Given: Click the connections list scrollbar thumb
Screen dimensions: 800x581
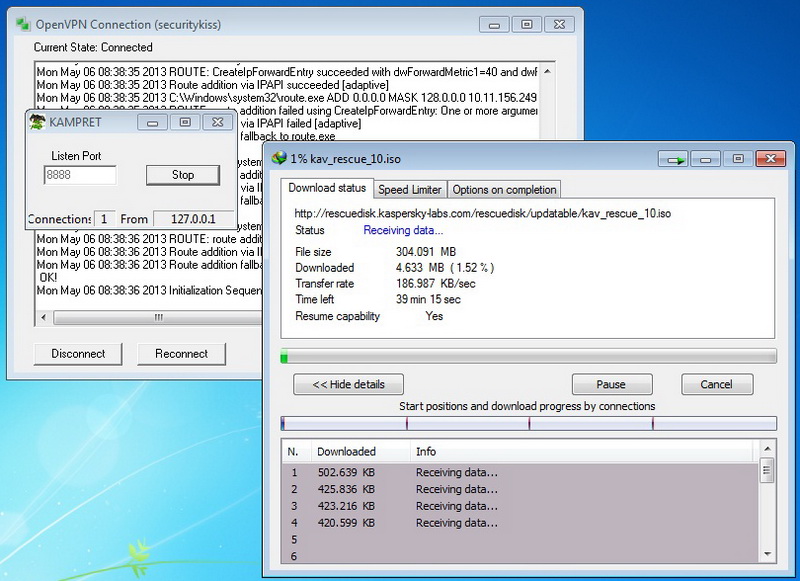Looking at the screenshot, I should pyautogui.click(x=766, y=470).
